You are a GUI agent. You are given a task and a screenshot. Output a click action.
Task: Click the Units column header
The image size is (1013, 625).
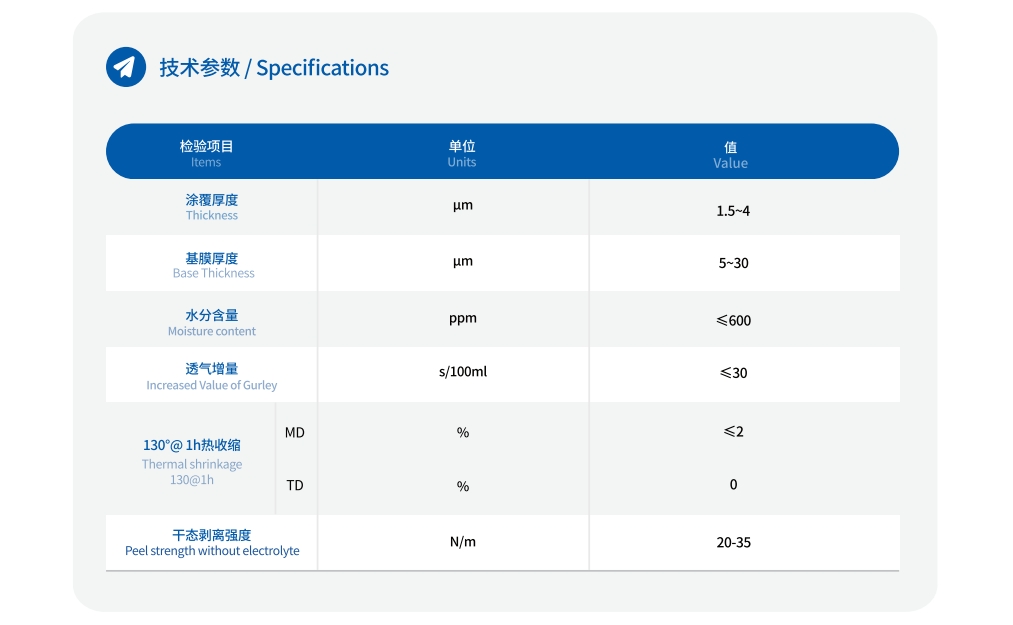point(462,153)
